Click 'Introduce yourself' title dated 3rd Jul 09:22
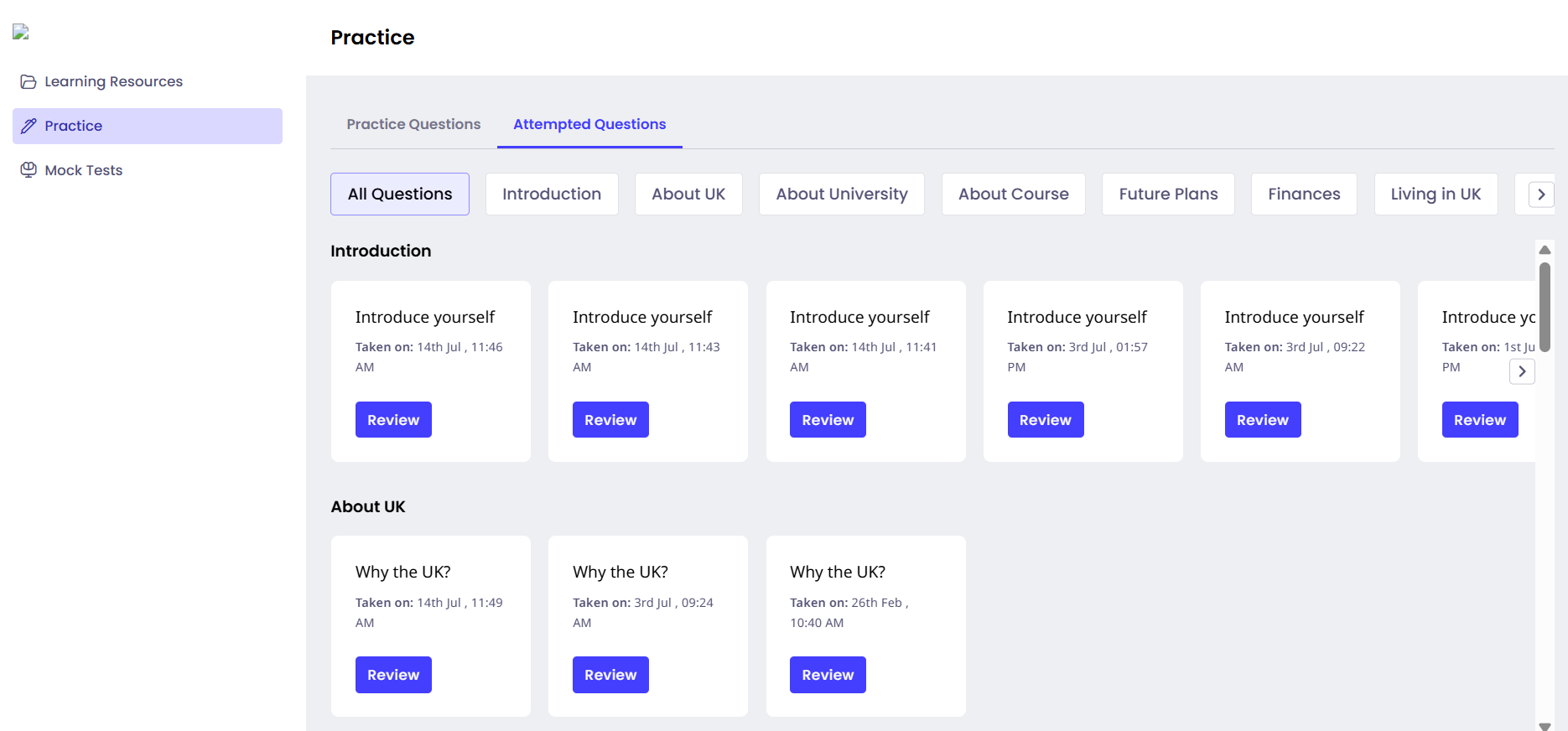 pyautogui.click(x=1294, y=317)
